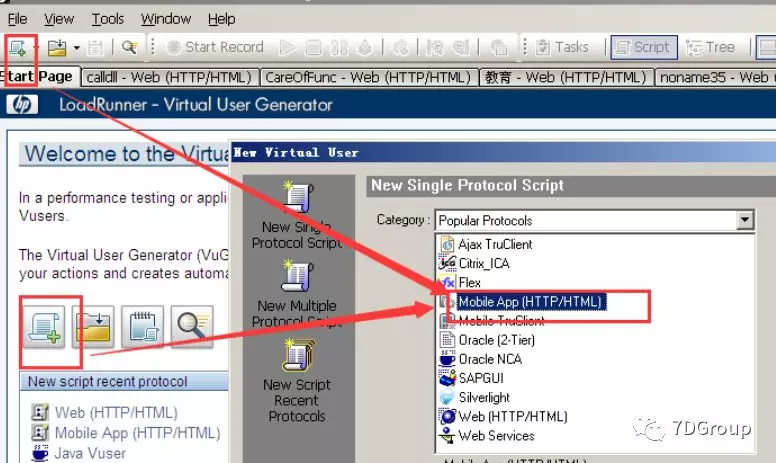Viewport: 776px width, 463px height.
Task: Click the Citrix_ICA protocol icon
Action: coord(447,264)
